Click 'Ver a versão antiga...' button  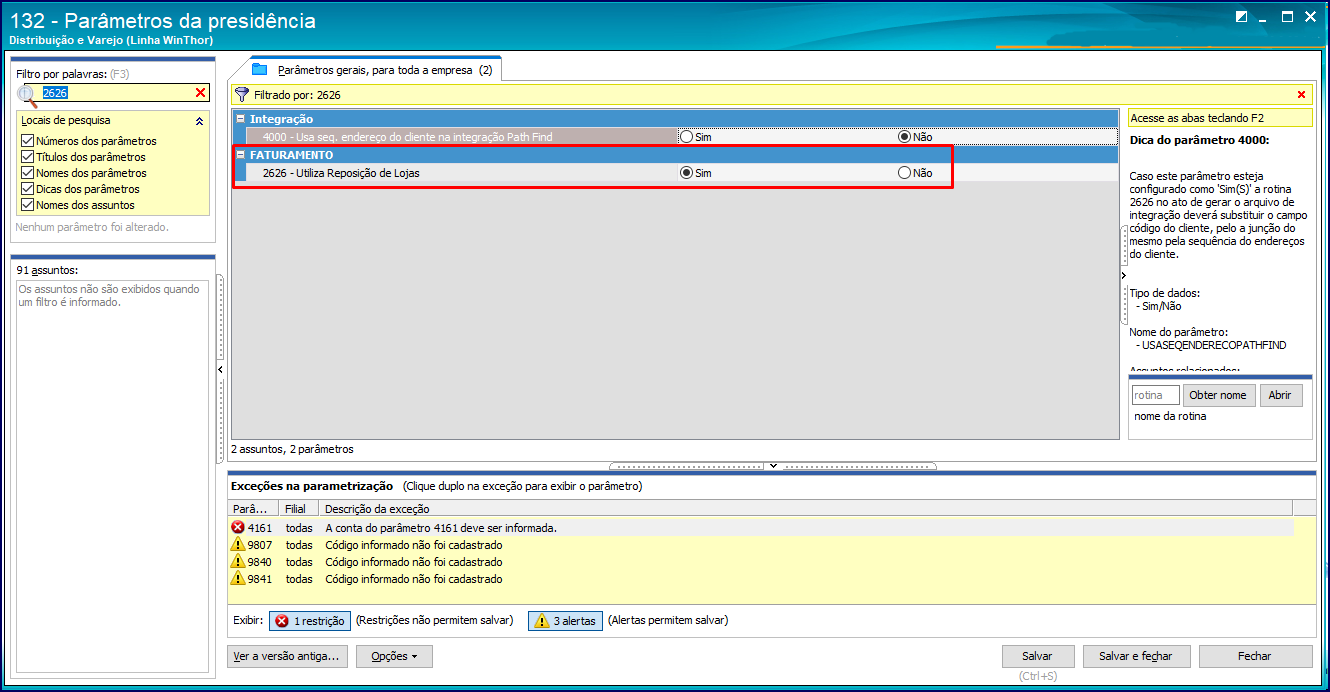click(x=288, y=657)
